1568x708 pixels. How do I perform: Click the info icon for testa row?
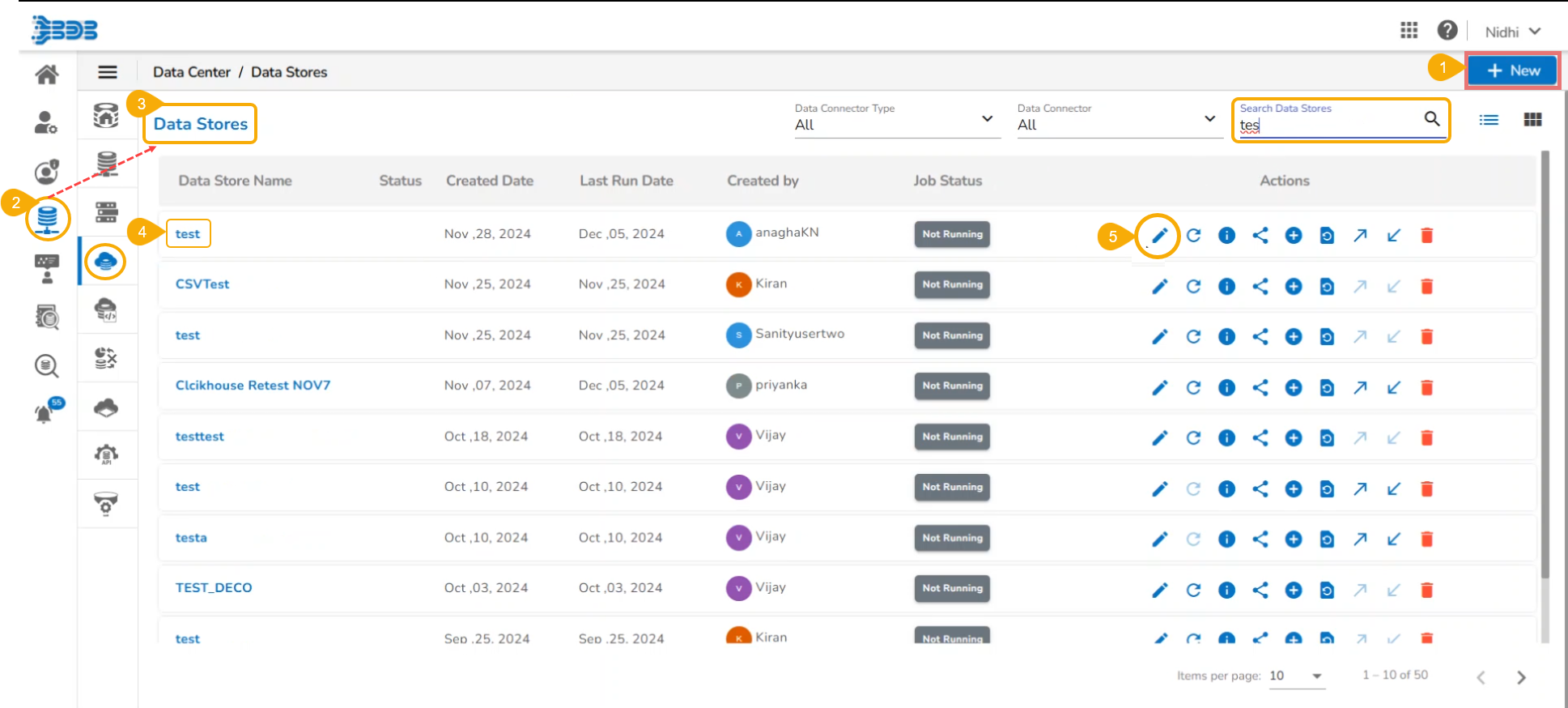tap(1226, 540)
